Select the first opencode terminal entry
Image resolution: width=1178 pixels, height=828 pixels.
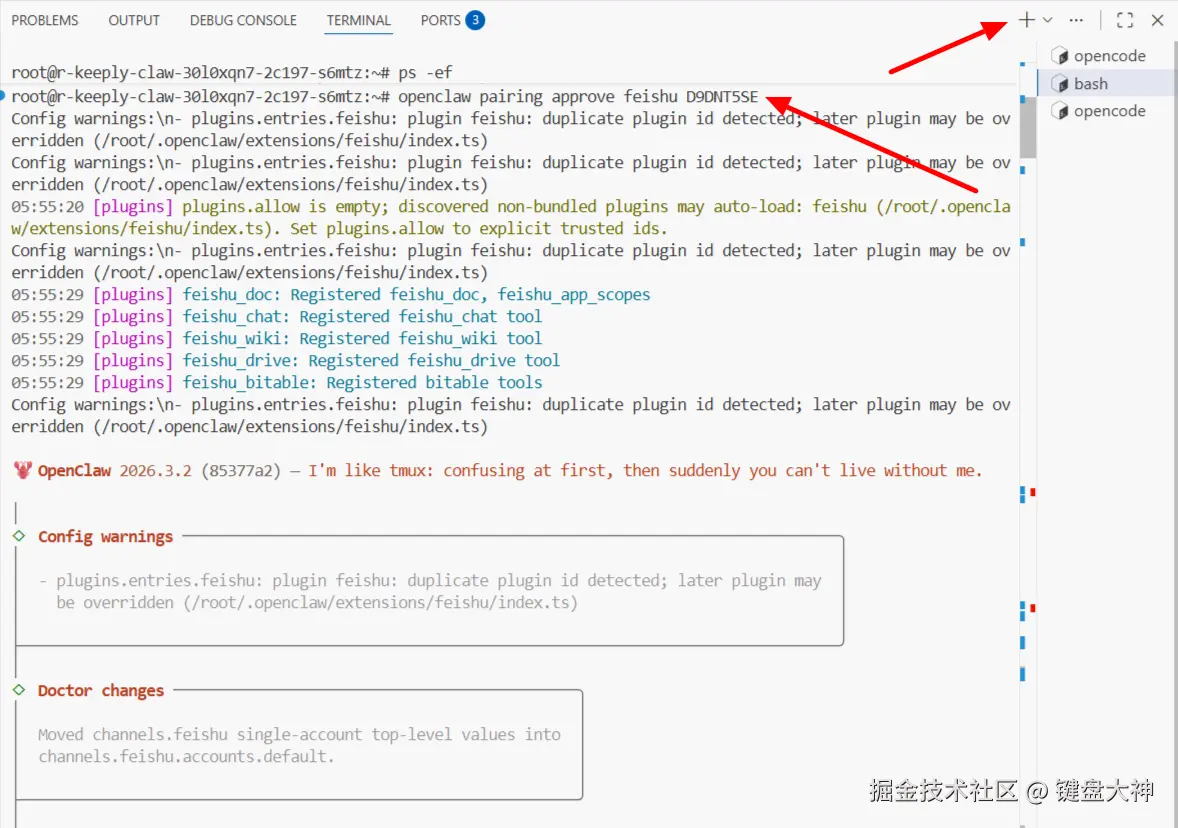coord(1106,56)
